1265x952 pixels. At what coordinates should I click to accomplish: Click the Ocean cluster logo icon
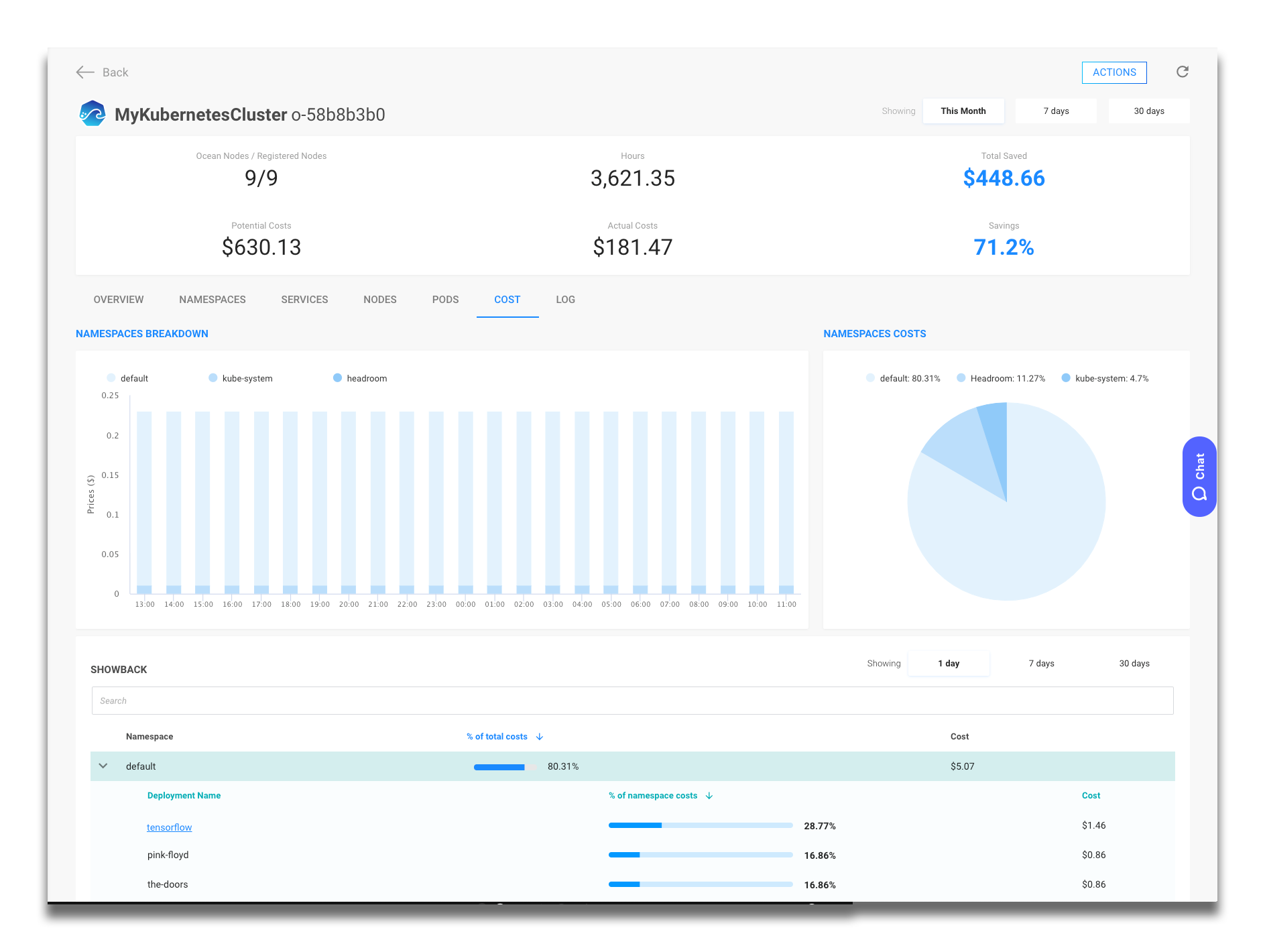click(93, 114)
